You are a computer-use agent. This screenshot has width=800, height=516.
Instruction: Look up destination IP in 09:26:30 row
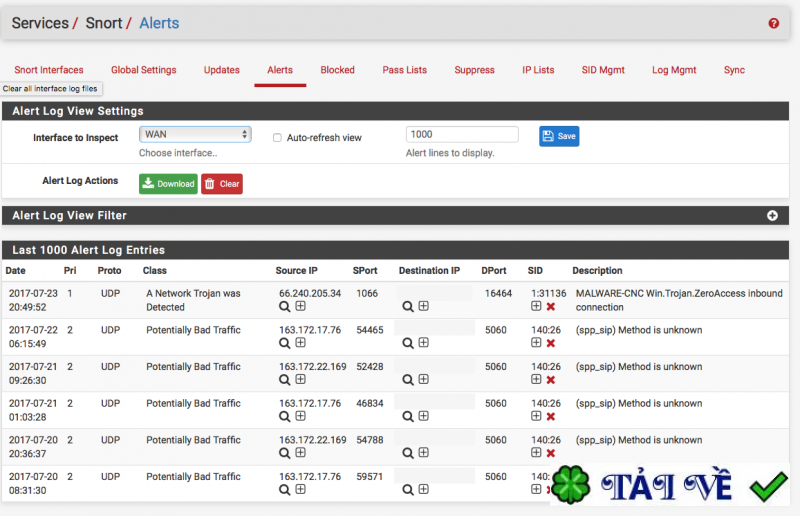[408, 380]
